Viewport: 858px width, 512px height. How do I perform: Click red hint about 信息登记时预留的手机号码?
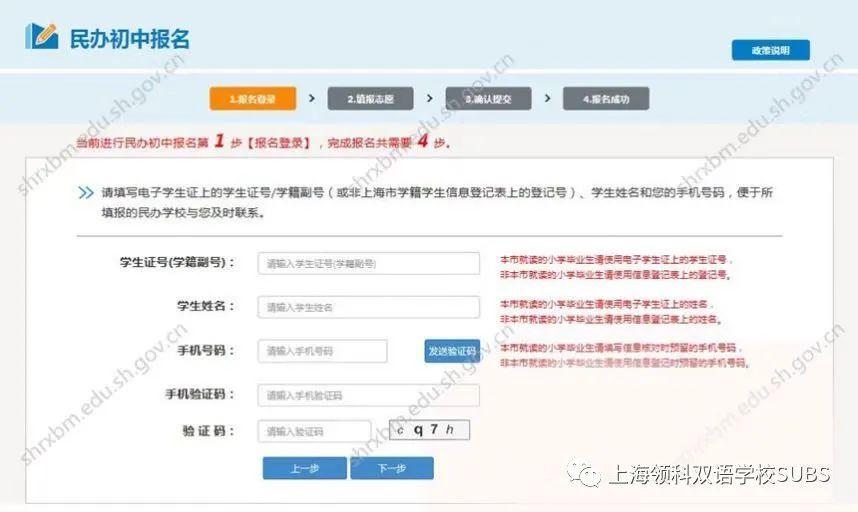[x=624, y=363]
